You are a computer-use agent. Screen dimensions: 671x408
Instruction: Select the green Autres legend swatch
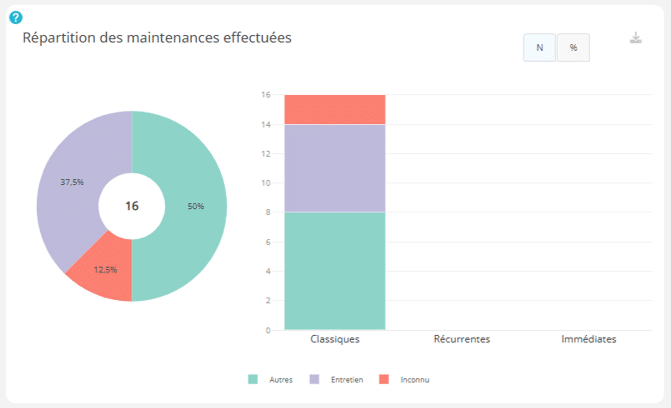click(x=253, y=379)
